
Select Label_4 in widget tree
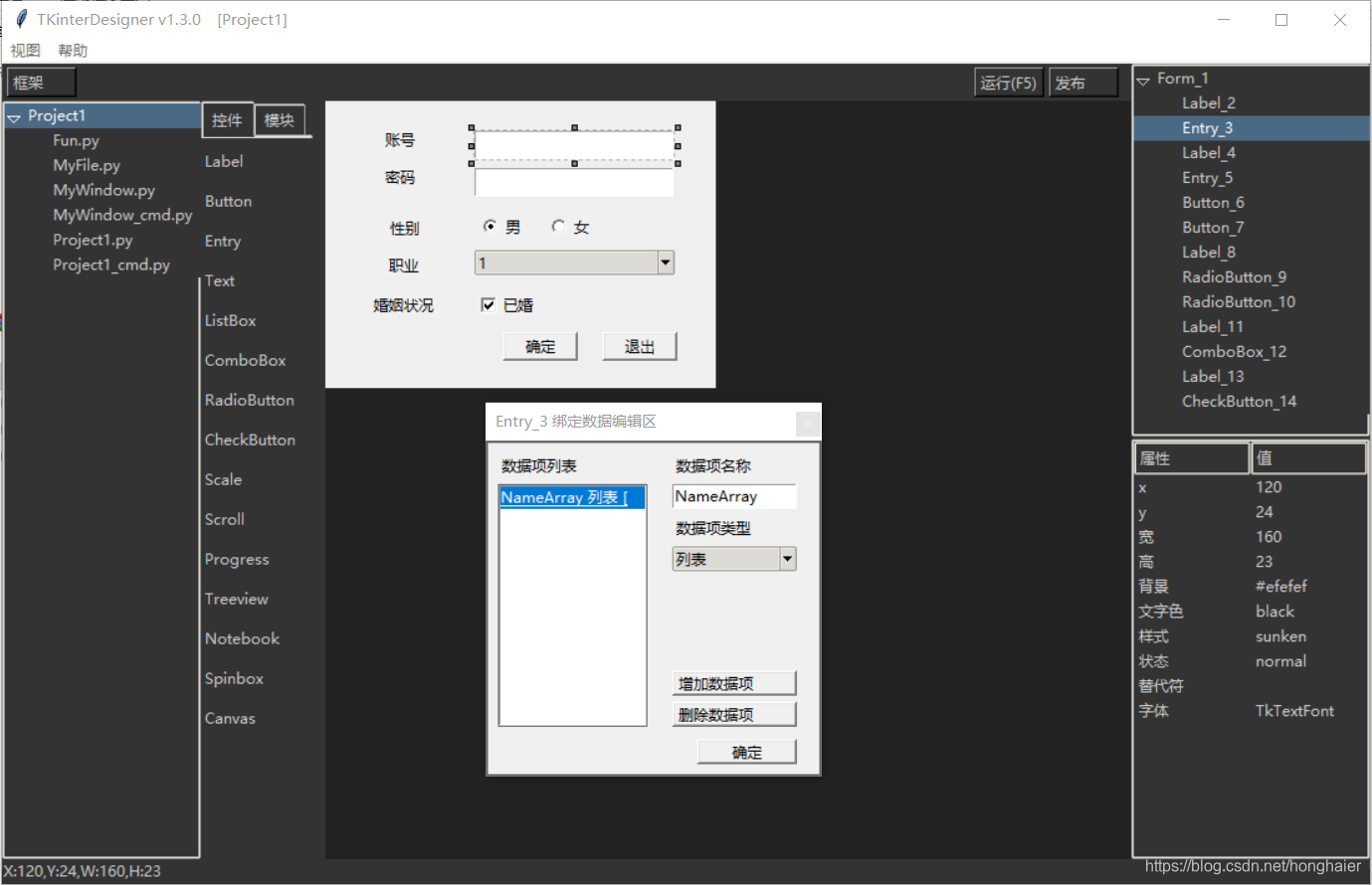[1208, 153]
